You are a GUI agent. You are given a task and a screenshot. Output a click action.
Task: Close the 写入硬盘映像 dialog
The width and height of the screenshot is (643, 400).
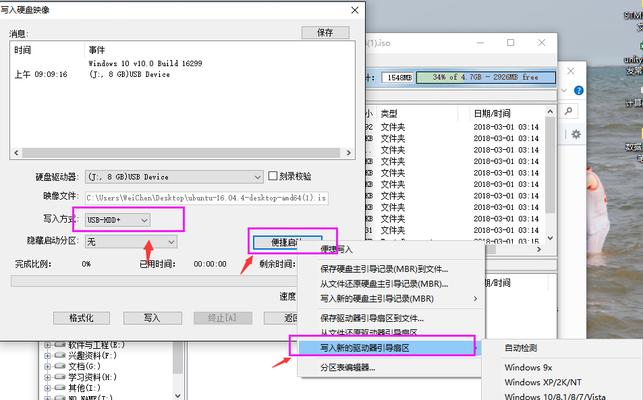355,10
